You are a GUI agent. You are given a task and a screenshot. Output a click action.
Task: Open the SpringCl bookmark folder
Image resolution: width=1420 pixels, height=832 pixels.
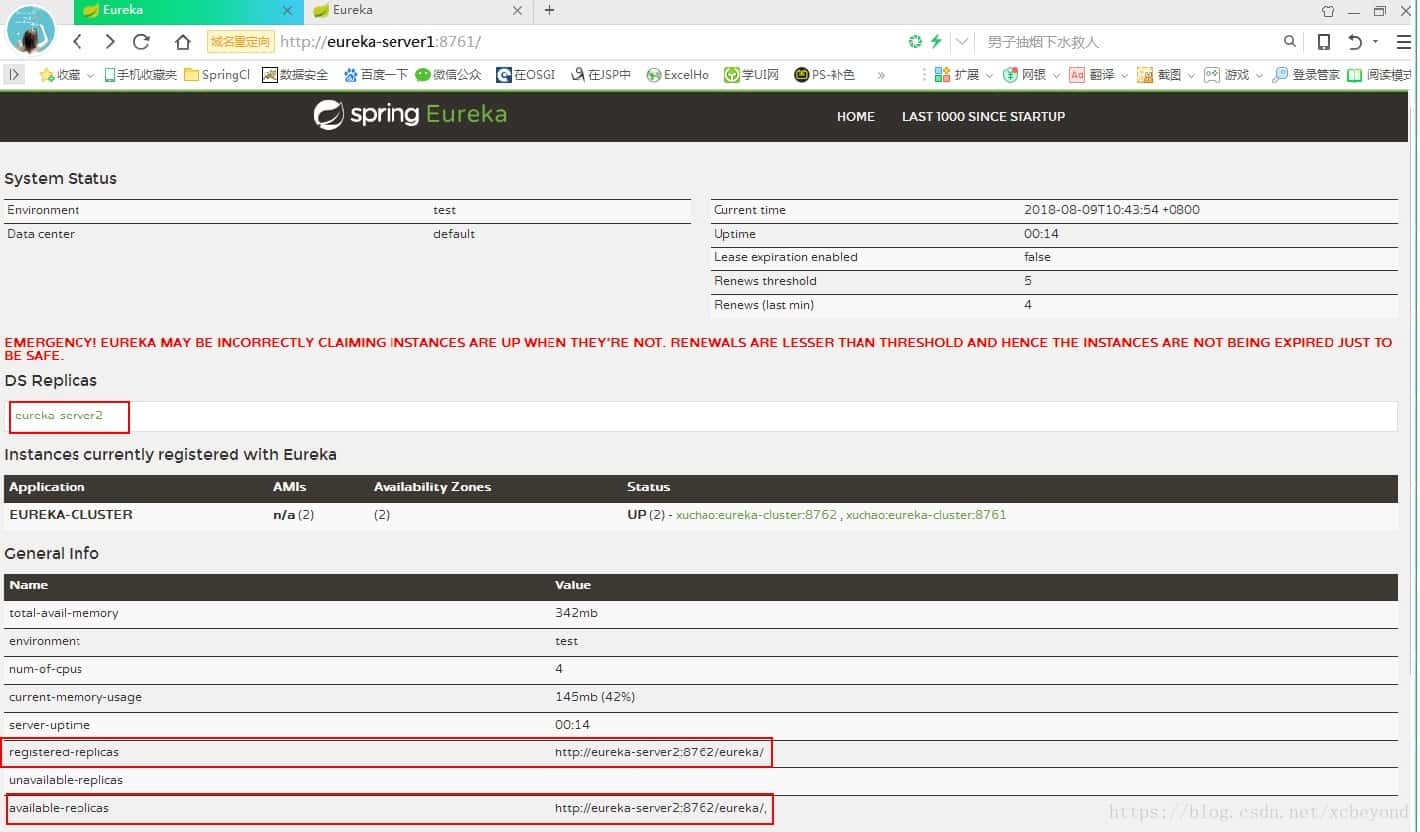(217, 74)
